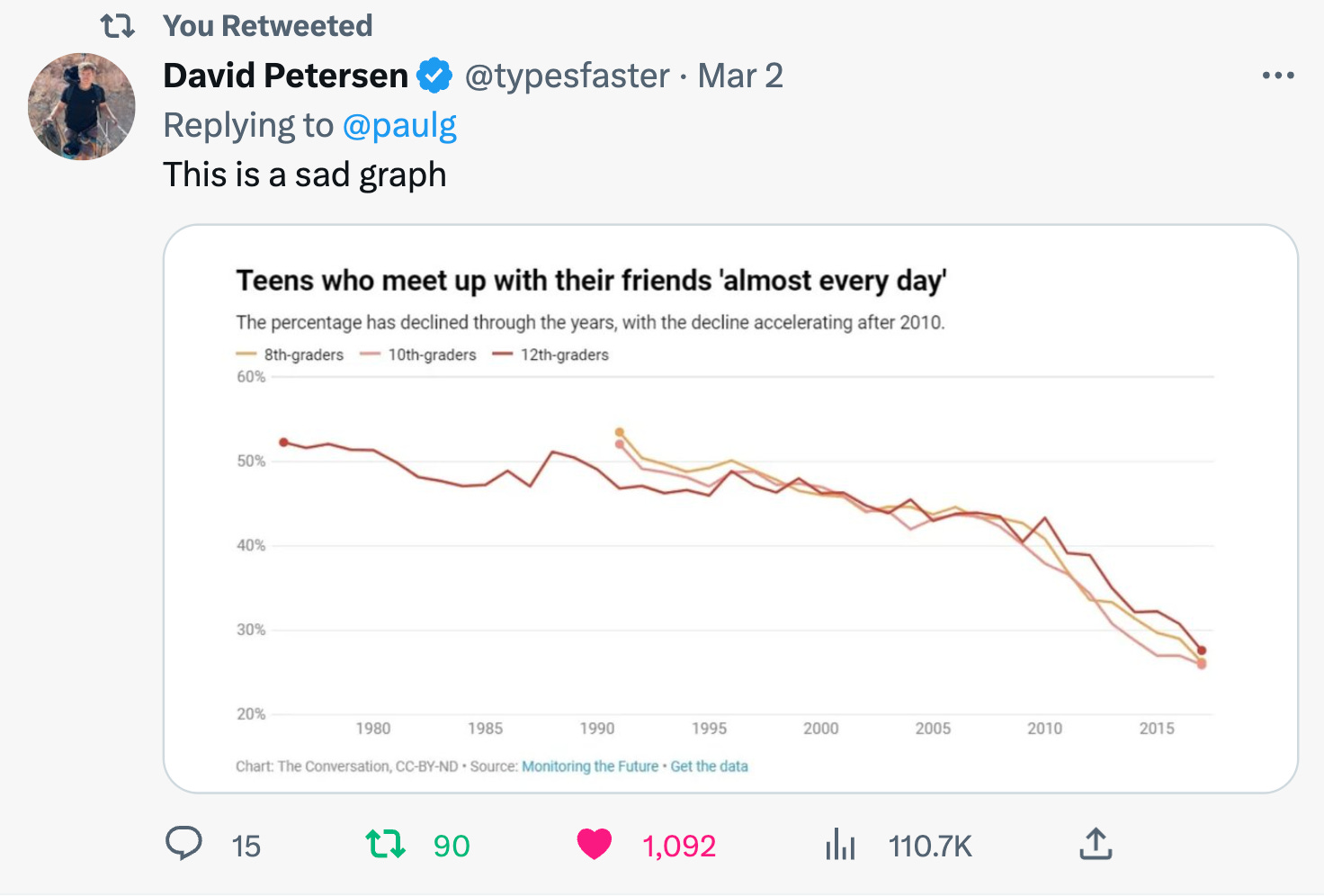Open David Petersen's display name link
The width and height of the screenshot is (1324, 896).
(x=286, y=76)
